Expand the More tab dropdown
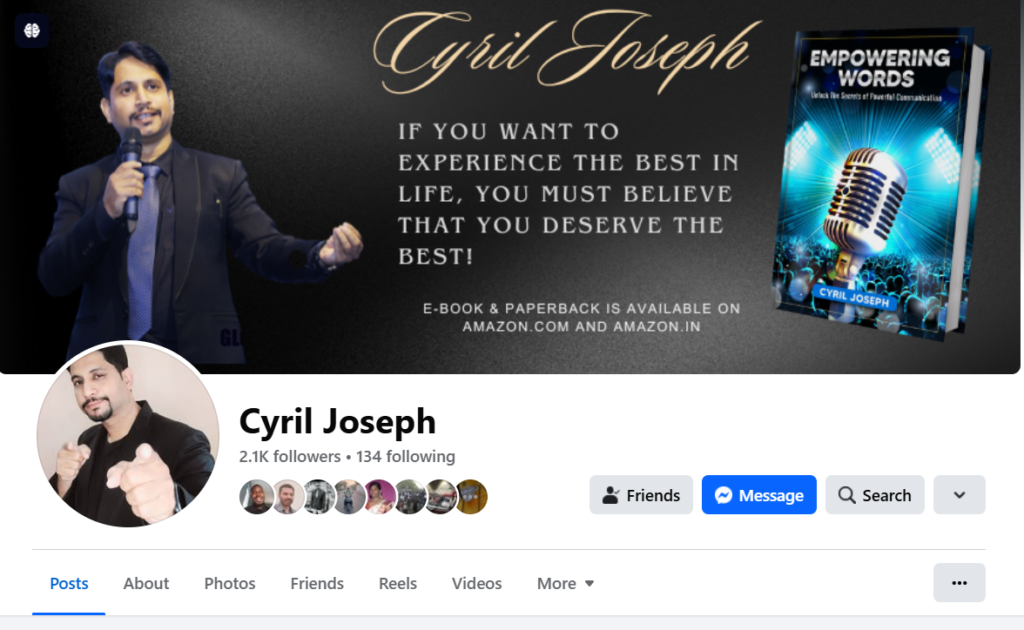Image resolution: width=1024 pixels, height=630 pixels. coord(565,583)
